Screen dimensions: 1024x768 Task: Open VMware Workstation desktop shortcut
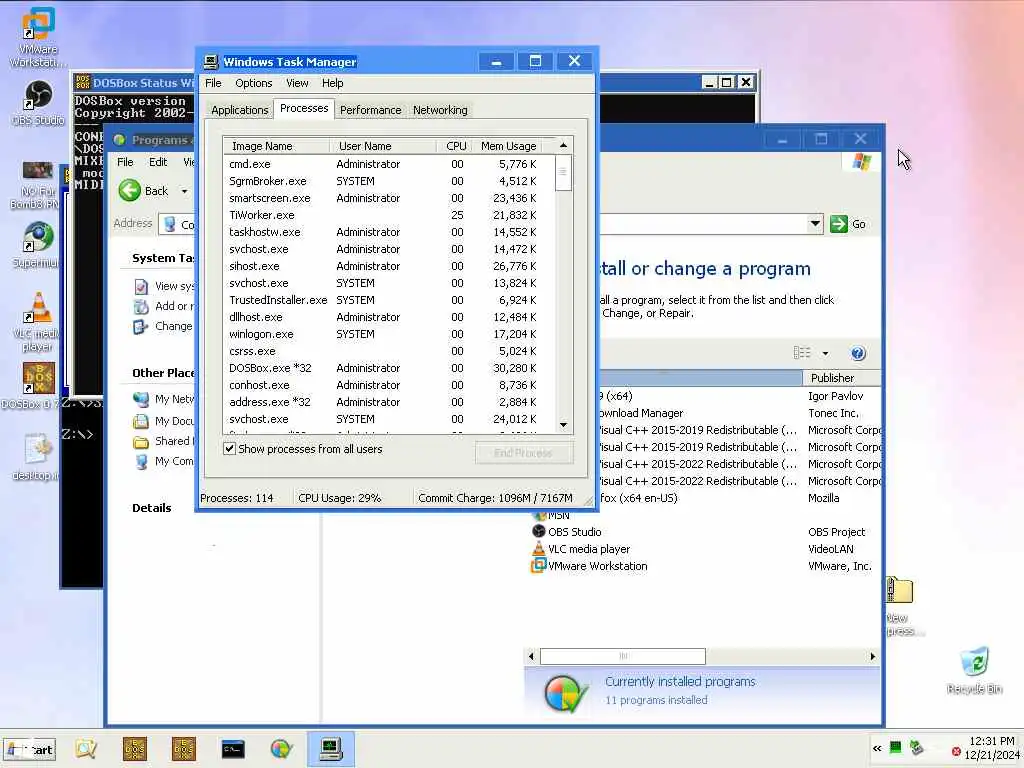pos(37,36)
